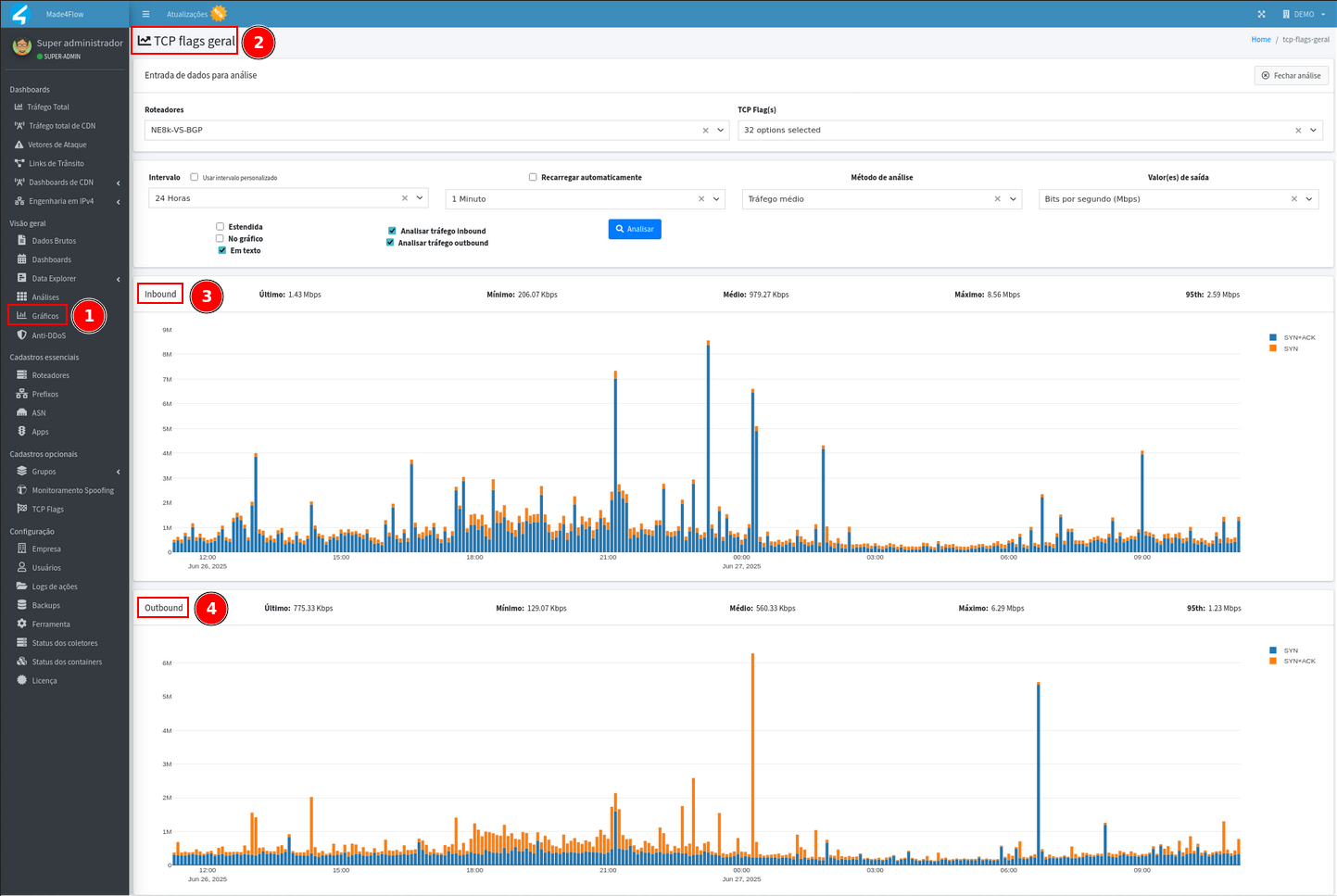The height and width of the screenshot is (896, 1337).
Task: Clear the 24 Horas interval selection
Action: pyautogui.click(x=405, y=198)
